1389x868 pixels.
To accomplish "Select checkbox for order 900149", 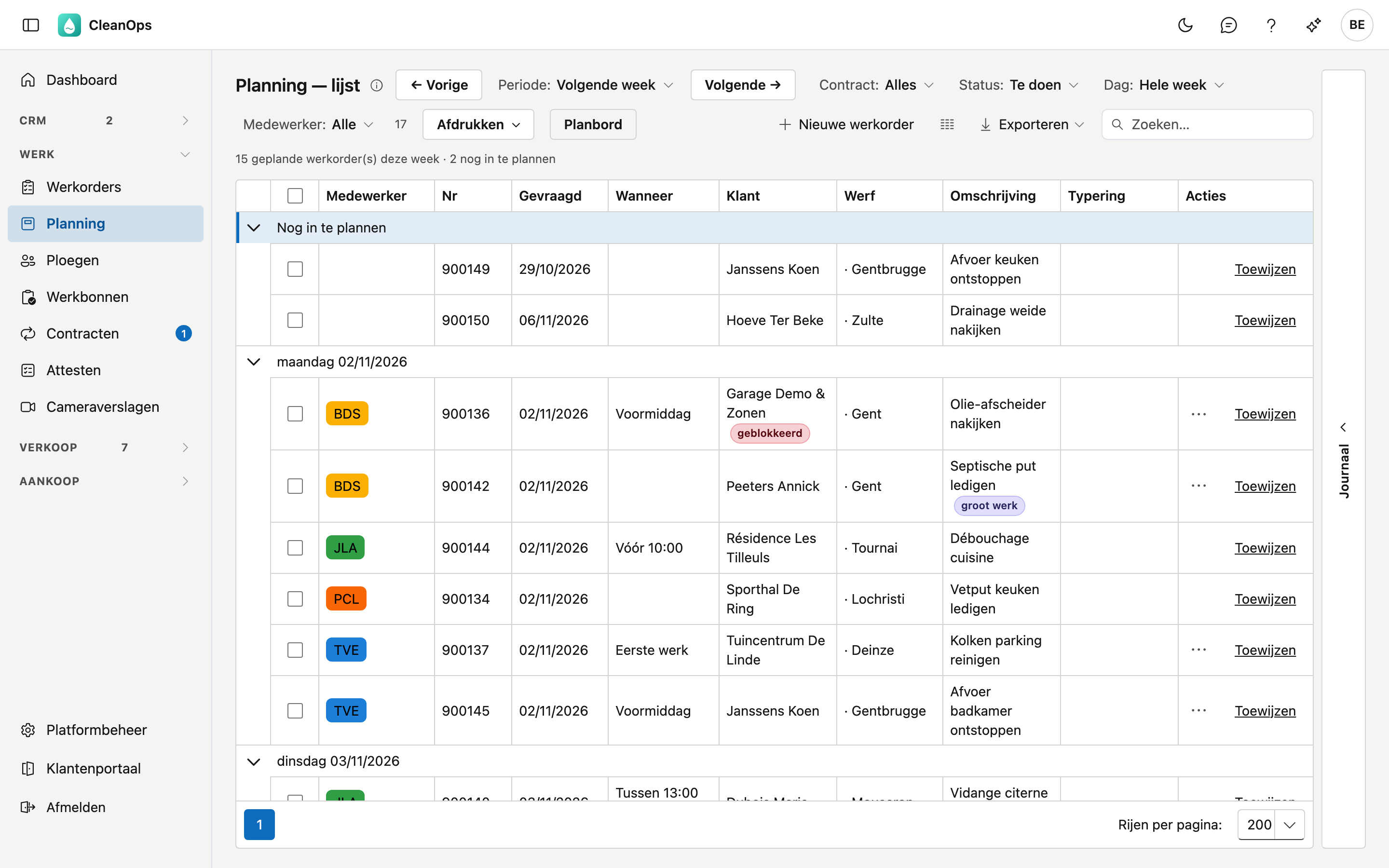I will tap(295, 269).
